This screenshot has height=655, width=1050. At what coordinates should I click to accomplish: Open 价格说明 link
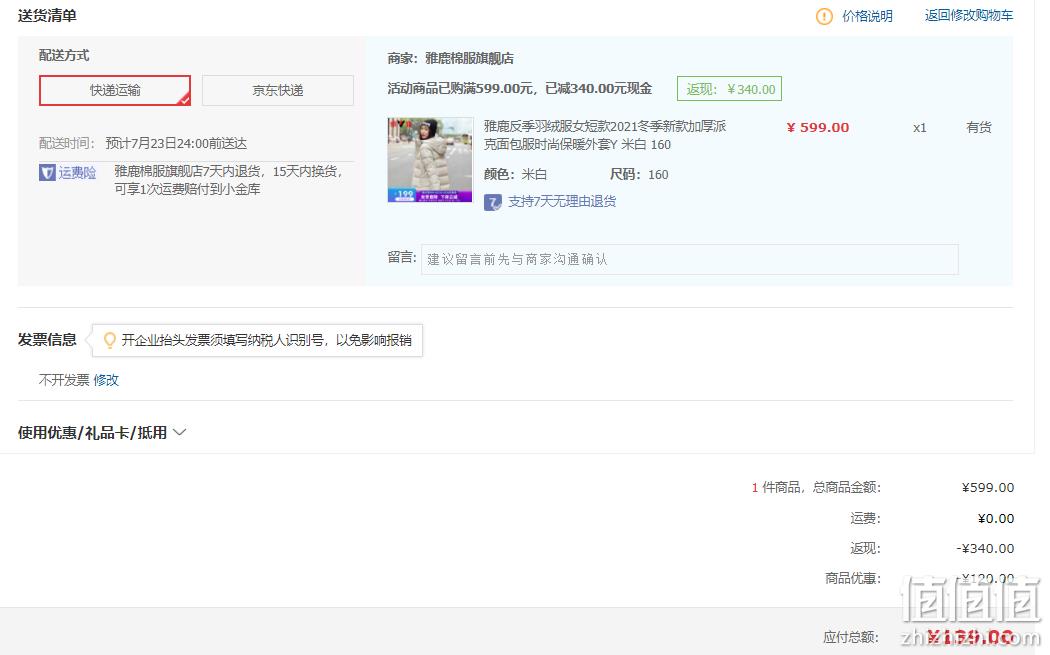[867, 16]
